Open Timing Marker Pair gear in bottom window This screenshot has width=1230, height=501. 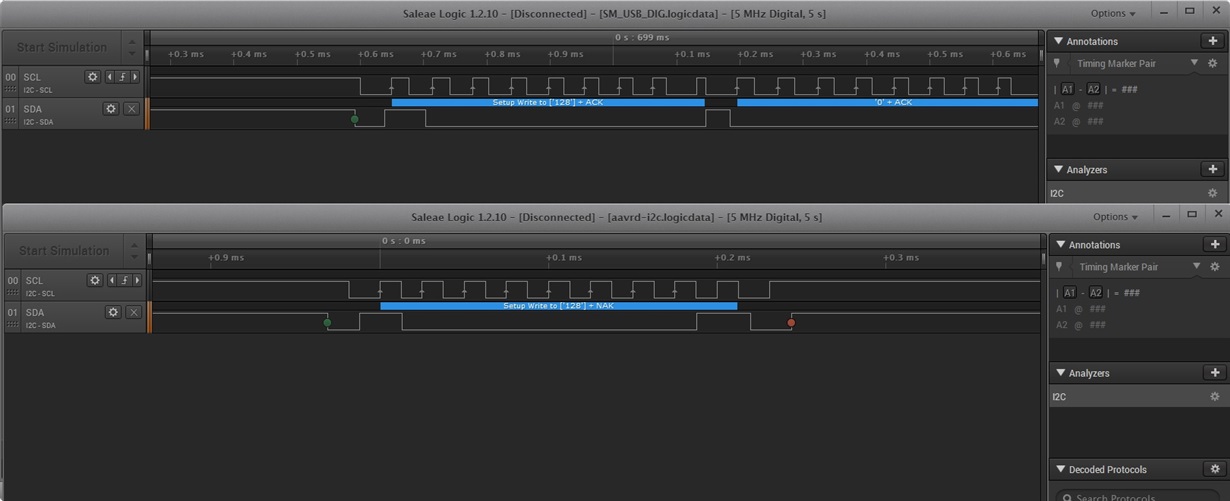(x=1214, y=267)
